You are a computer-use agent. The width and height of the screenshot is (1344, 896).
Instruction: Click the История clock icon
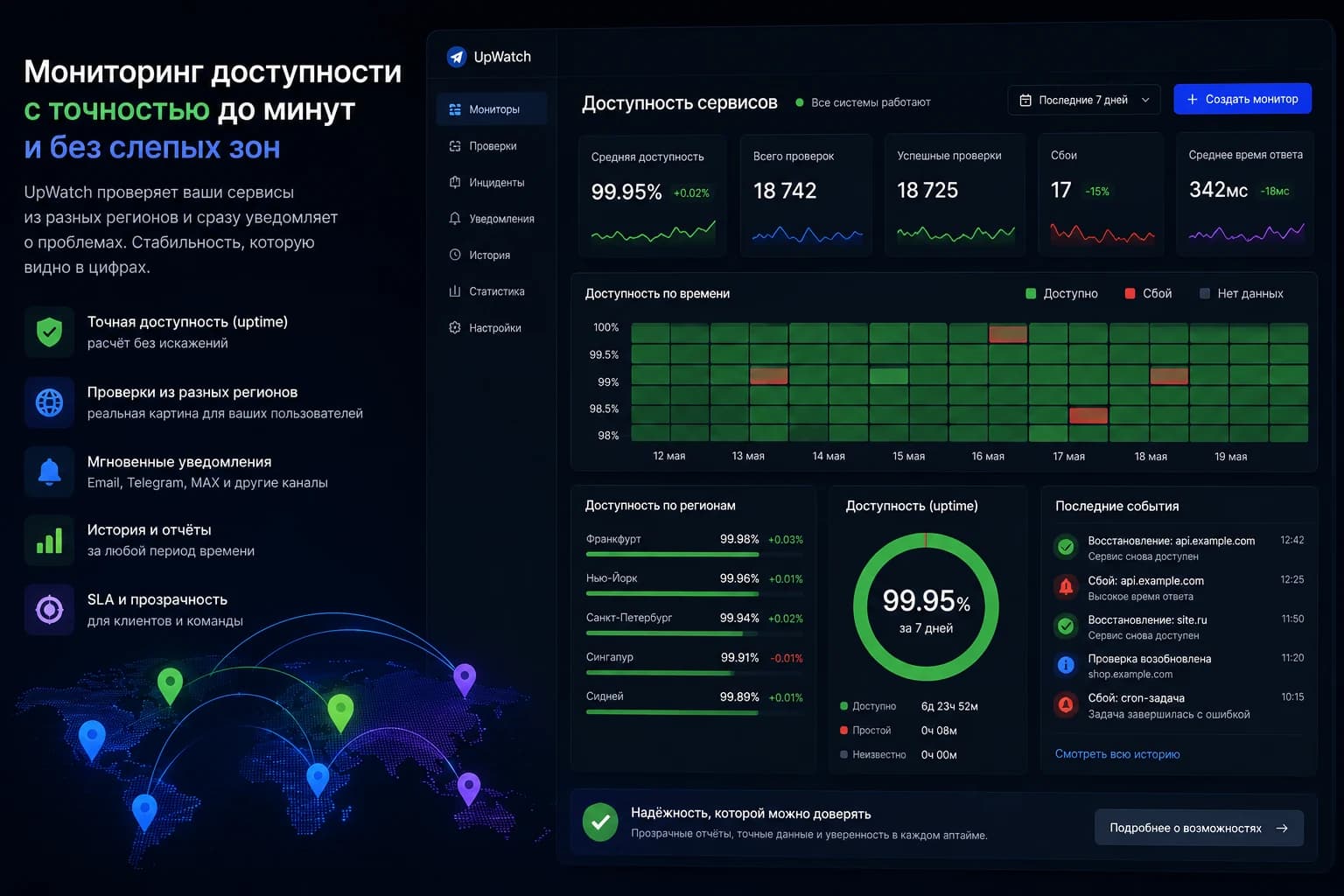pyautogui.click(x=455, y=255)
